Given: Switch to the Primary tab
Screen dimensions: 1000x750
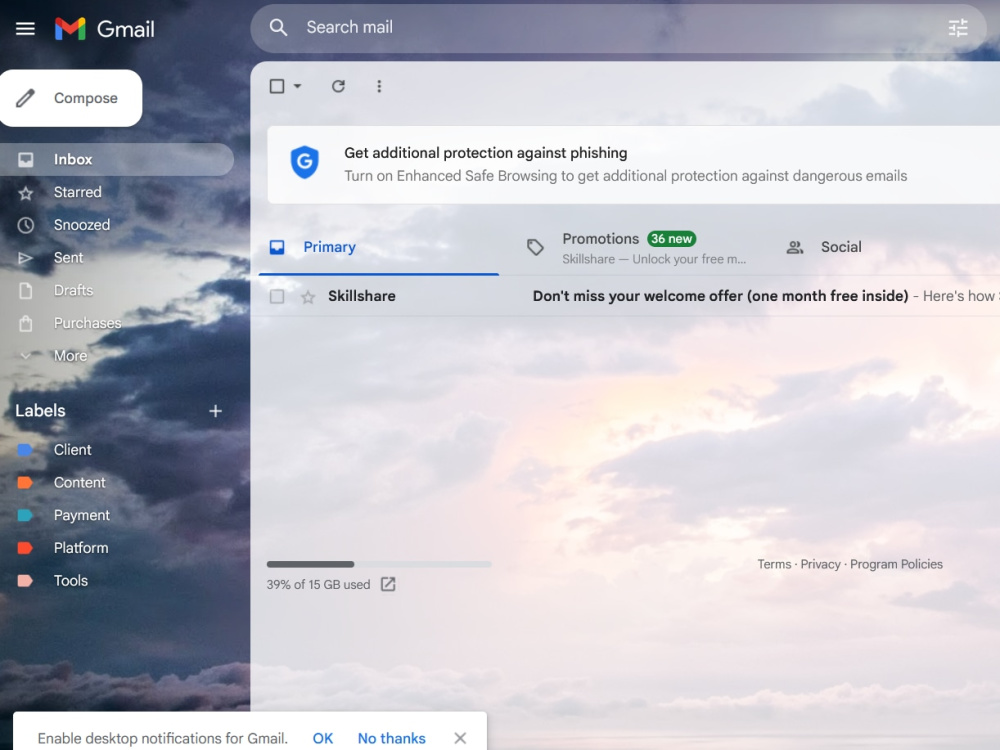Looking at the screenshot, I should pos(379,247).
